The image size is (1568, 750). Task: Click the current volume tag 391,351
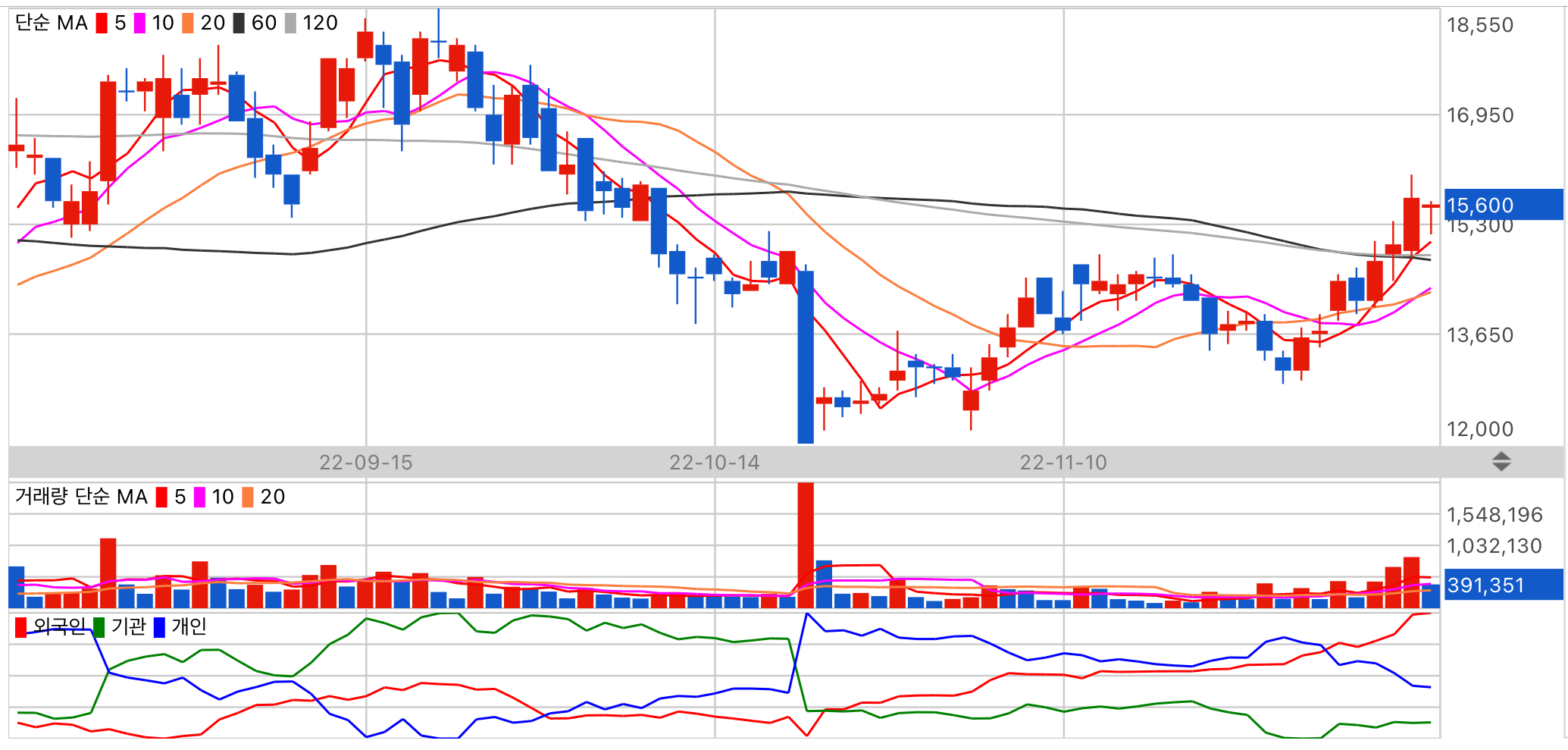(1504, 585)
